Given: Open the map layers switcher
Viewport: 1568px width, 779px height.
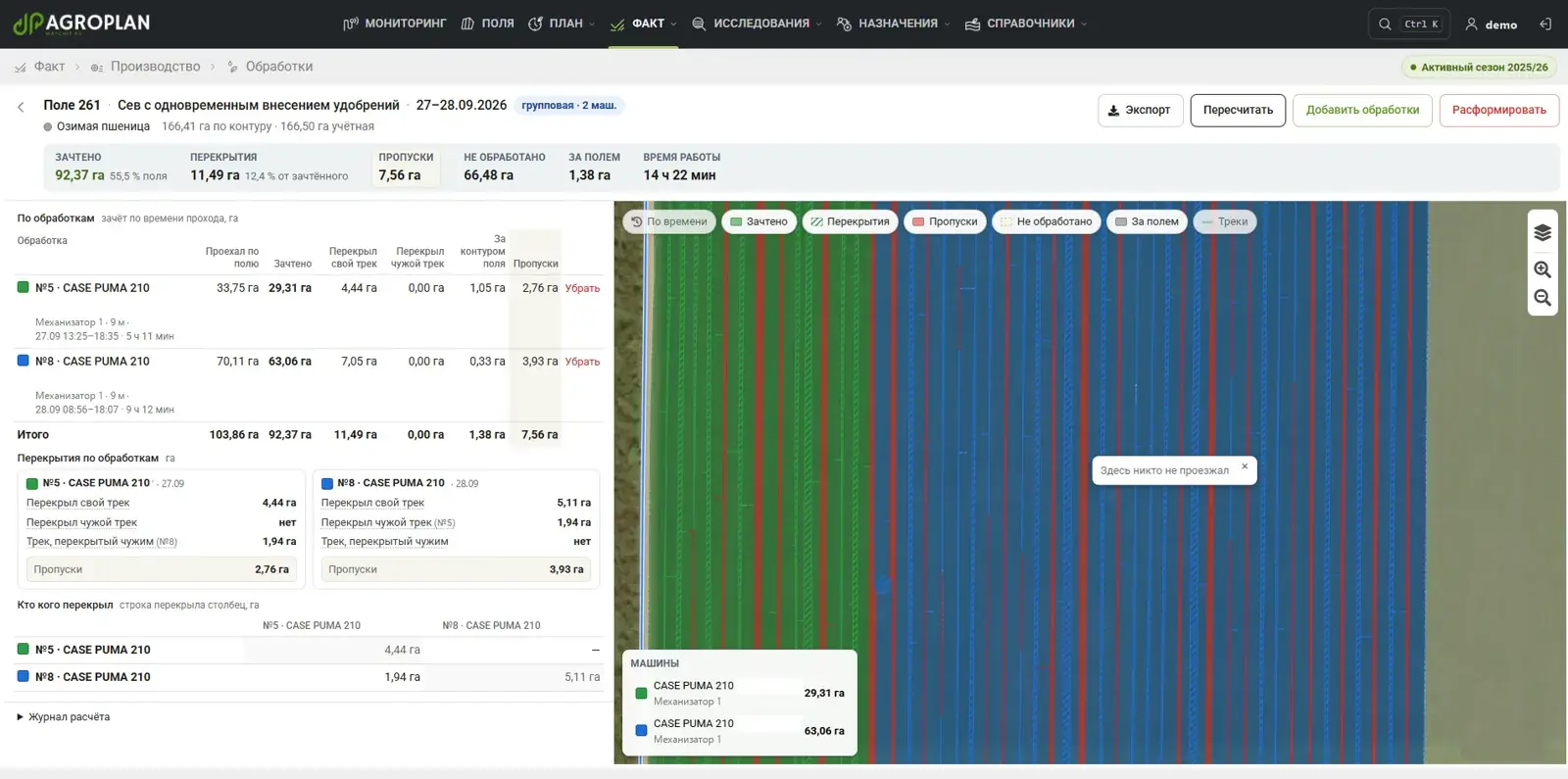Looking at the screenshot, I should click(x=1543, y=233).
